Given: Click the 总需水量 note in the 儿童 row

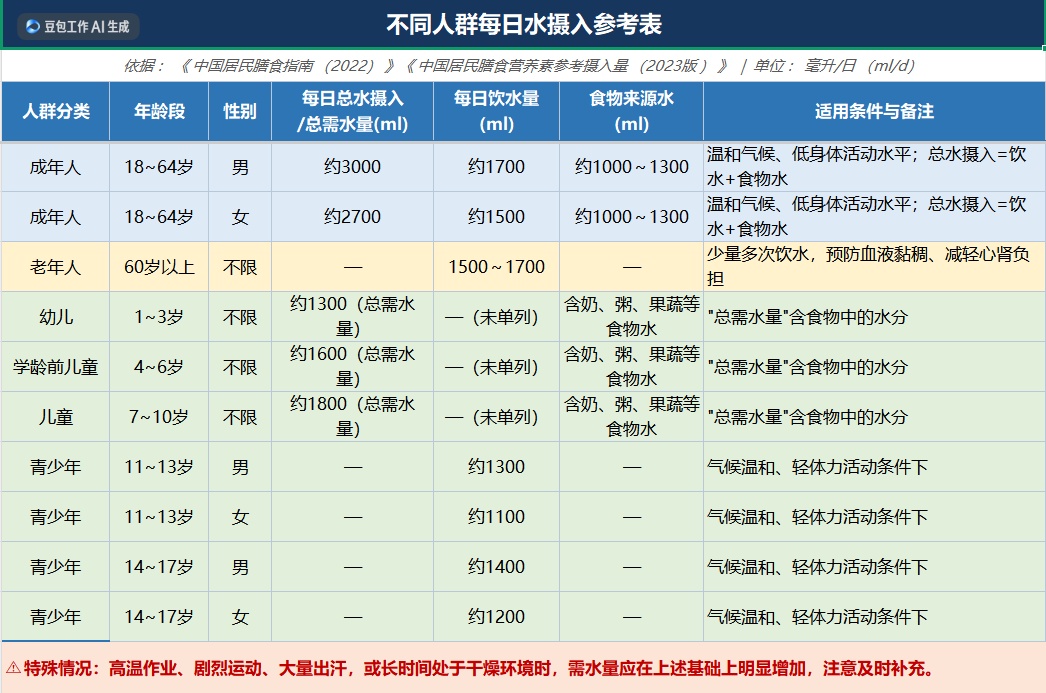Looking at the screenshot, I should pyautogui.click(x=874, y=417).
